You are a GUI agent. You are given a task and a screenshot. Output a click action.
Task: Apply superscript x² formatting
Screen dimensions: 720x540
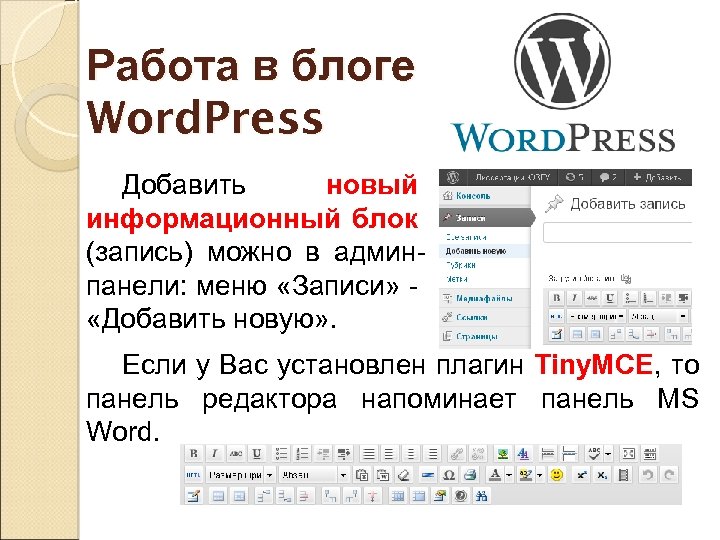581,475
